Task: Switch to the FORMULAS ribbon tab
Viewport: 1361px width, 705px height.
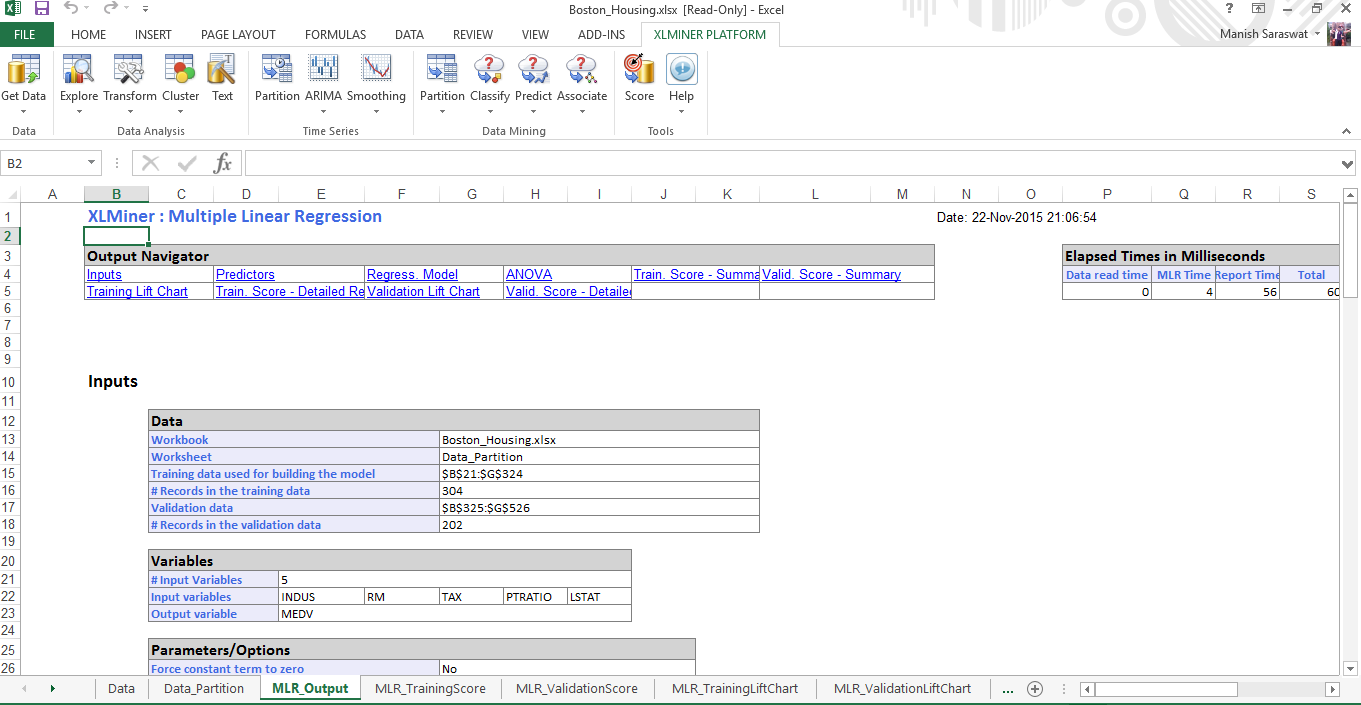Action: coord(335,35)
